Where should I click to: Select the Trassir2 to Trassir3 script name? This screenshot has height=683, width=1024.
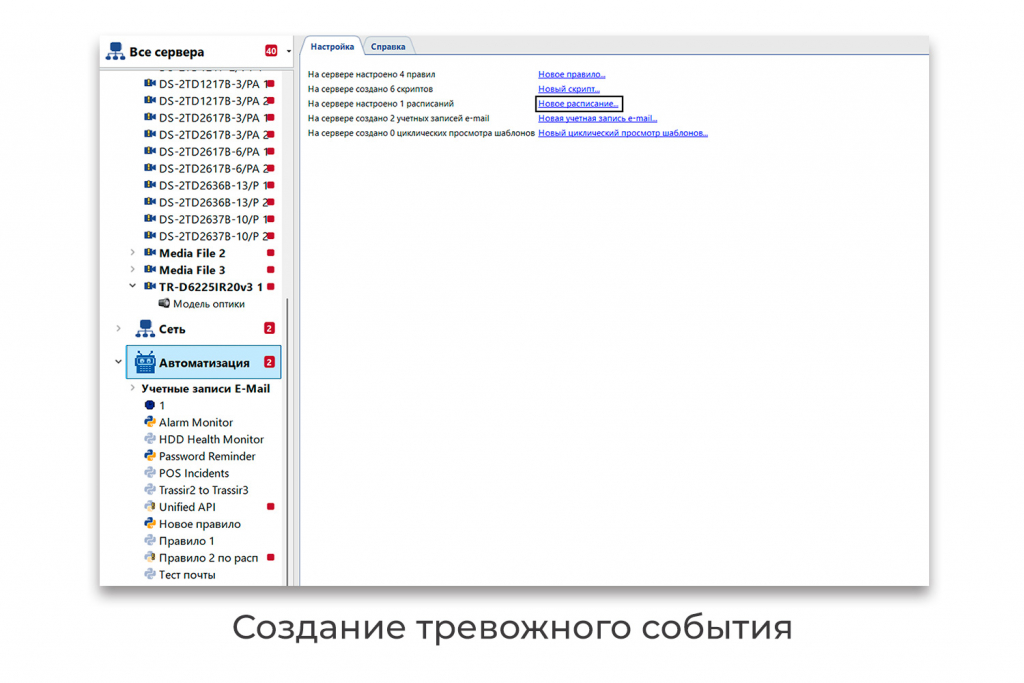[x=204, y=490]
